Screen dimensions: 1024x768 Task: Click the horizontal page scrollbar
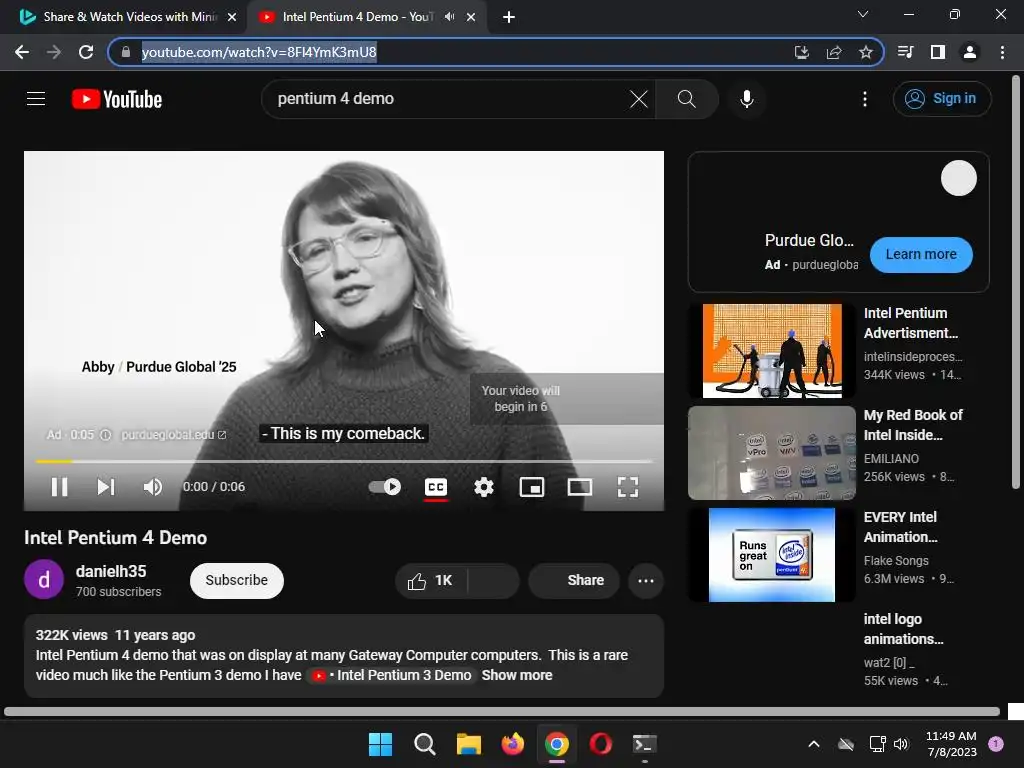[502, 711]
